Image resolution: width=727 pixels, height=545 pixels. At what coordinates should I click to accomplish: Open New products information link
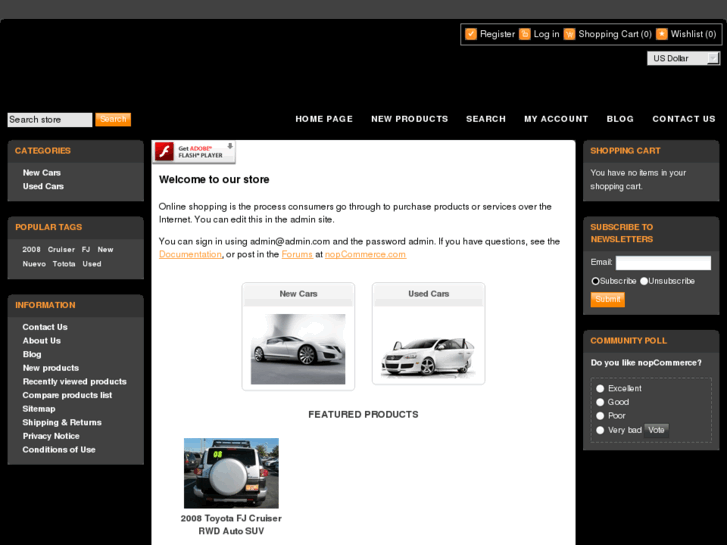[x=51, y=368]
